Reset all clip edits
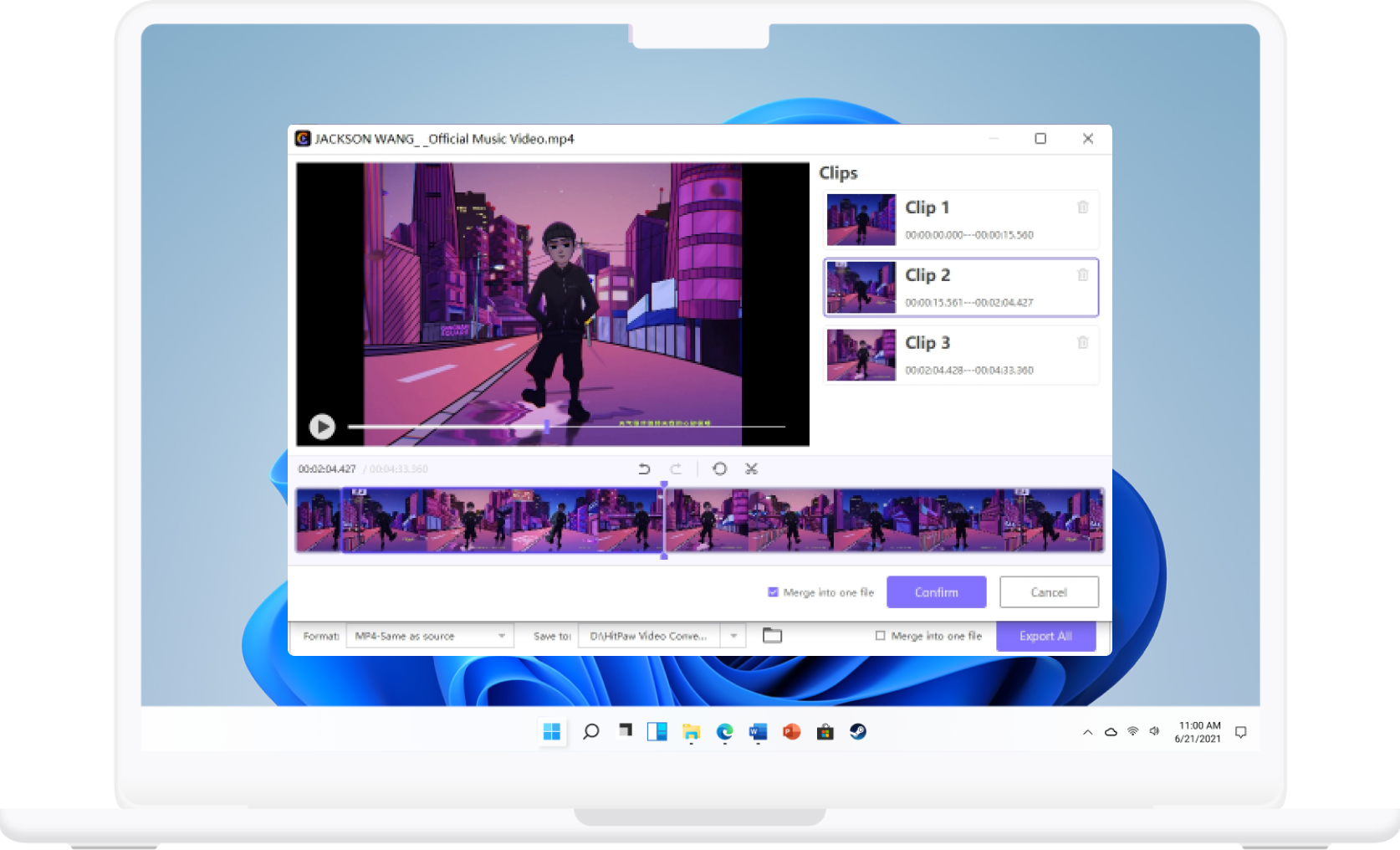1400x850 pixels. click(x=719, y=469)
